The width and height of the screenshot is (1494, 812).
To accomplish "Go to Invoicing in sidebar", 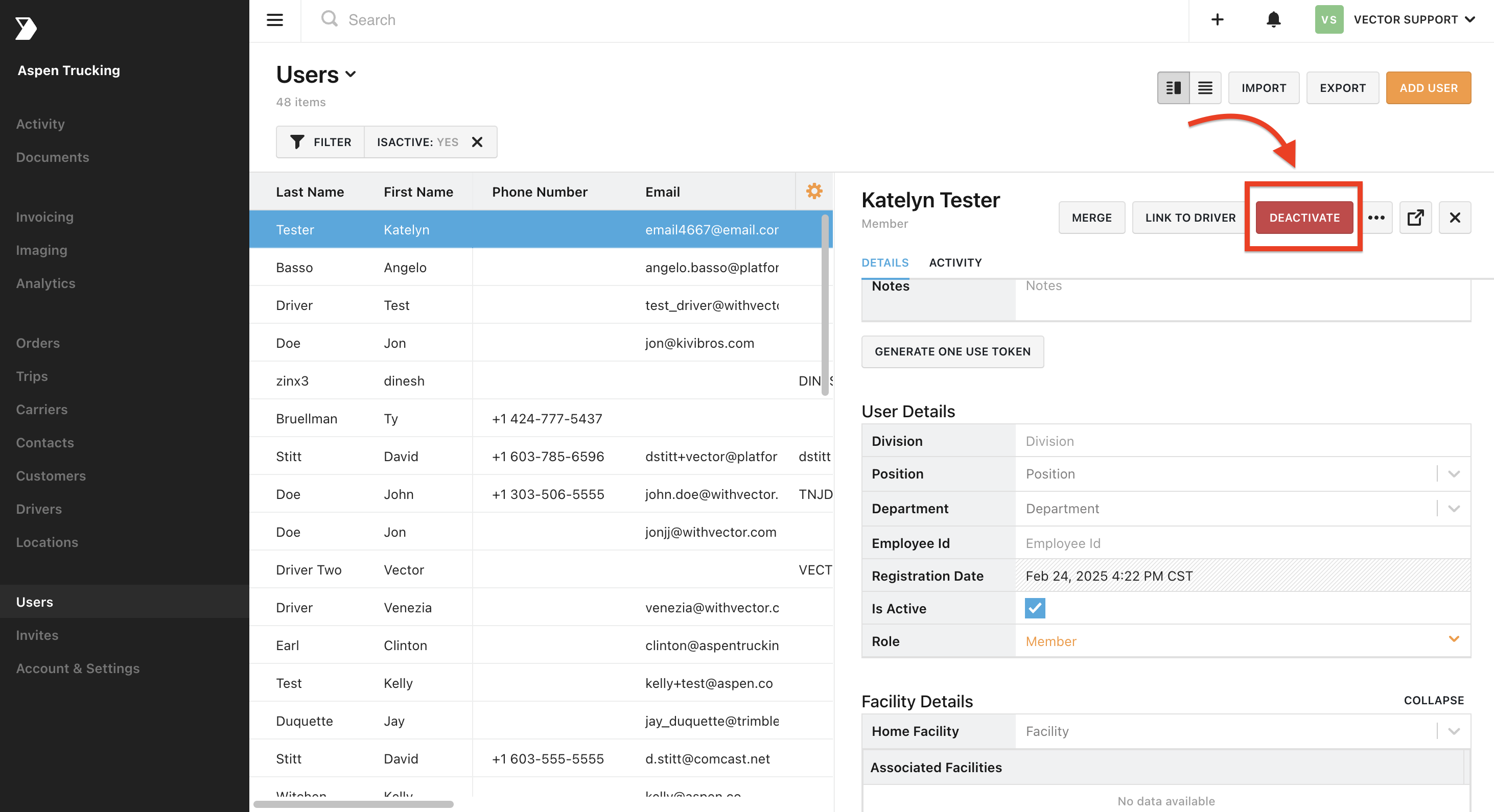I will click(44, 217).
